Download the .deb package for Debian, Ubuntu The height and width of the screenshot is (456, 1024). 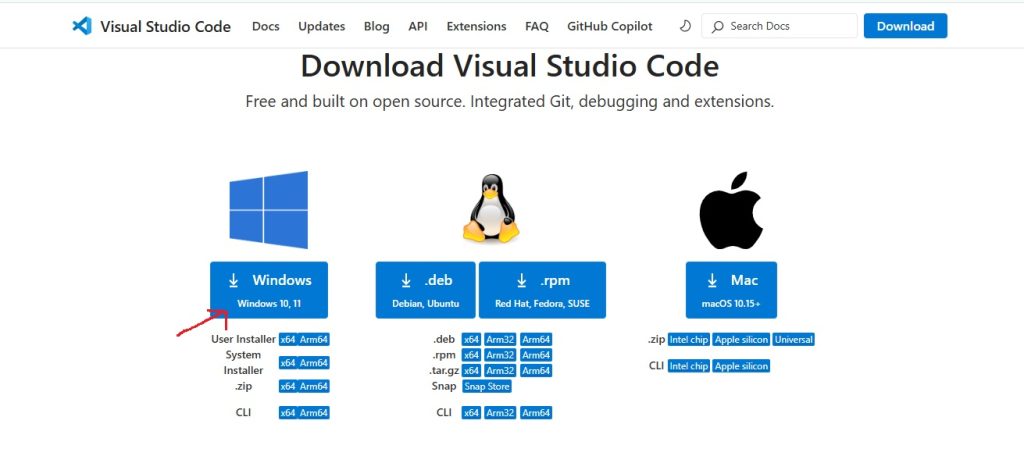(x=426, y=290)
